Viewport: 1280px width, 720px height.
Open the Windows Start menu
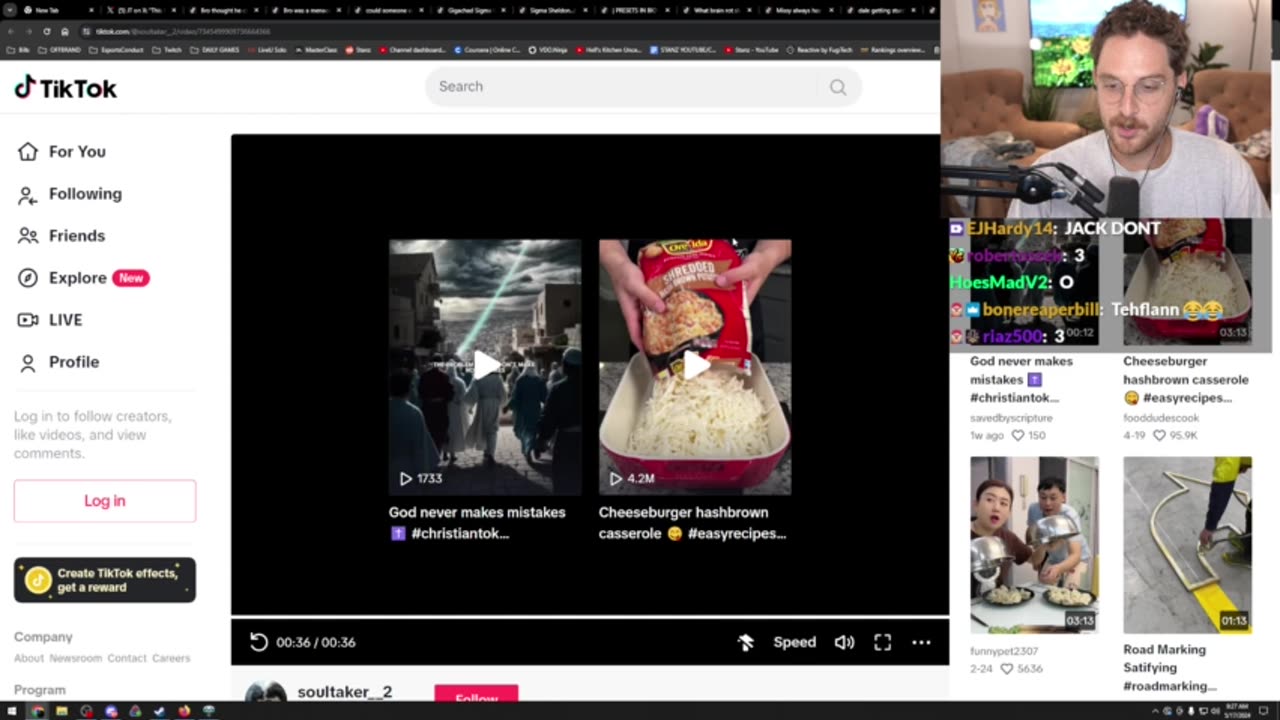(x=11, y=711)
